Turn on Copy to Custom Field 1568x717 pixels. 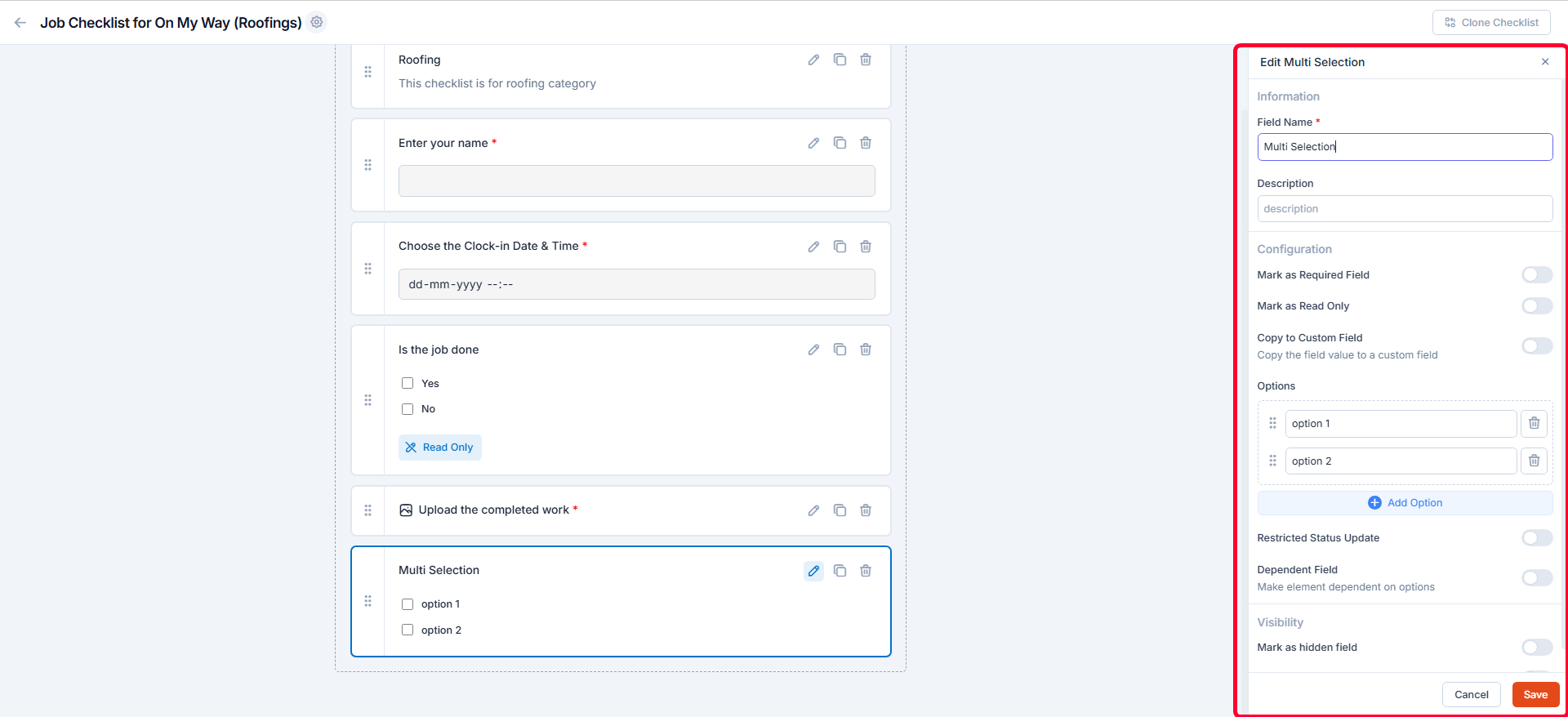pos(1537,346)
